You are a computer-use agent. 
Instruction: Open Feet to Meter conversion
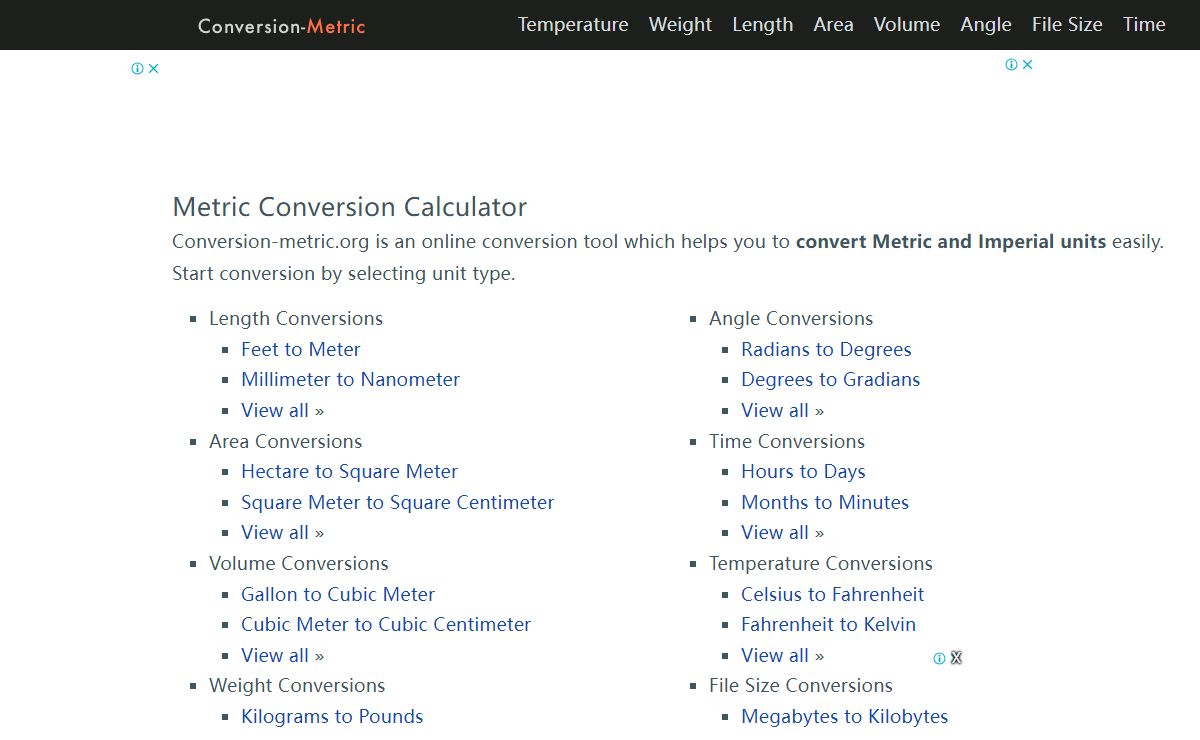(300, 349)
